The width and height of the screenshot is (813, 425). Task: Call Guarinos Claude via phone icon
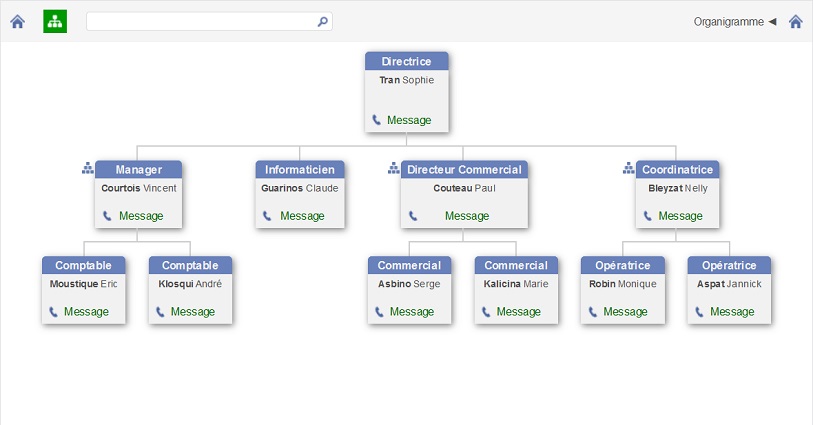(267, 216)
